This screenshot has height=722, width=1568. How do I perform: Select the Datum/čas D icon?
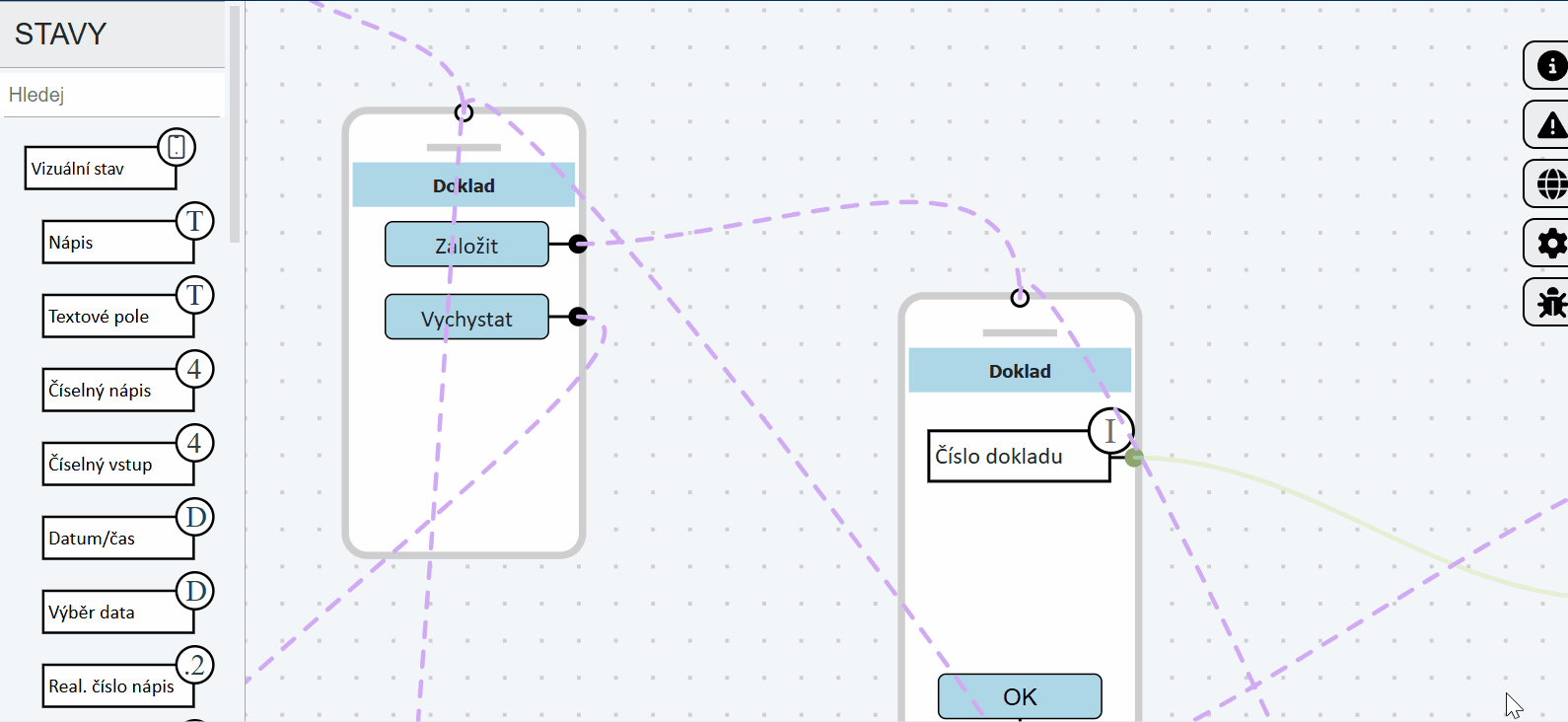click(x=195, y=517)
